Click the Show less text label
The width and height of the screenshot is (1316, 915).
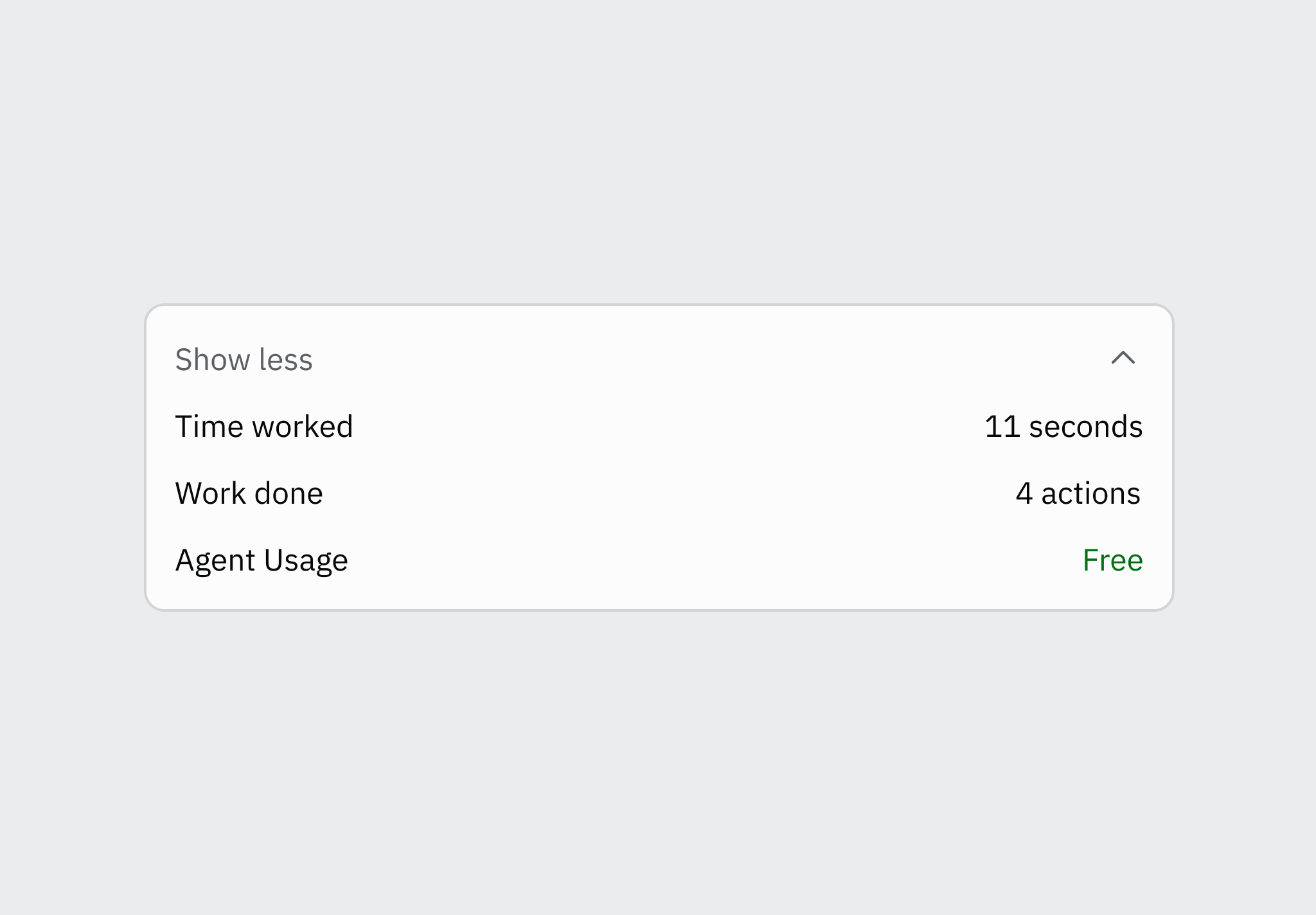244,360
